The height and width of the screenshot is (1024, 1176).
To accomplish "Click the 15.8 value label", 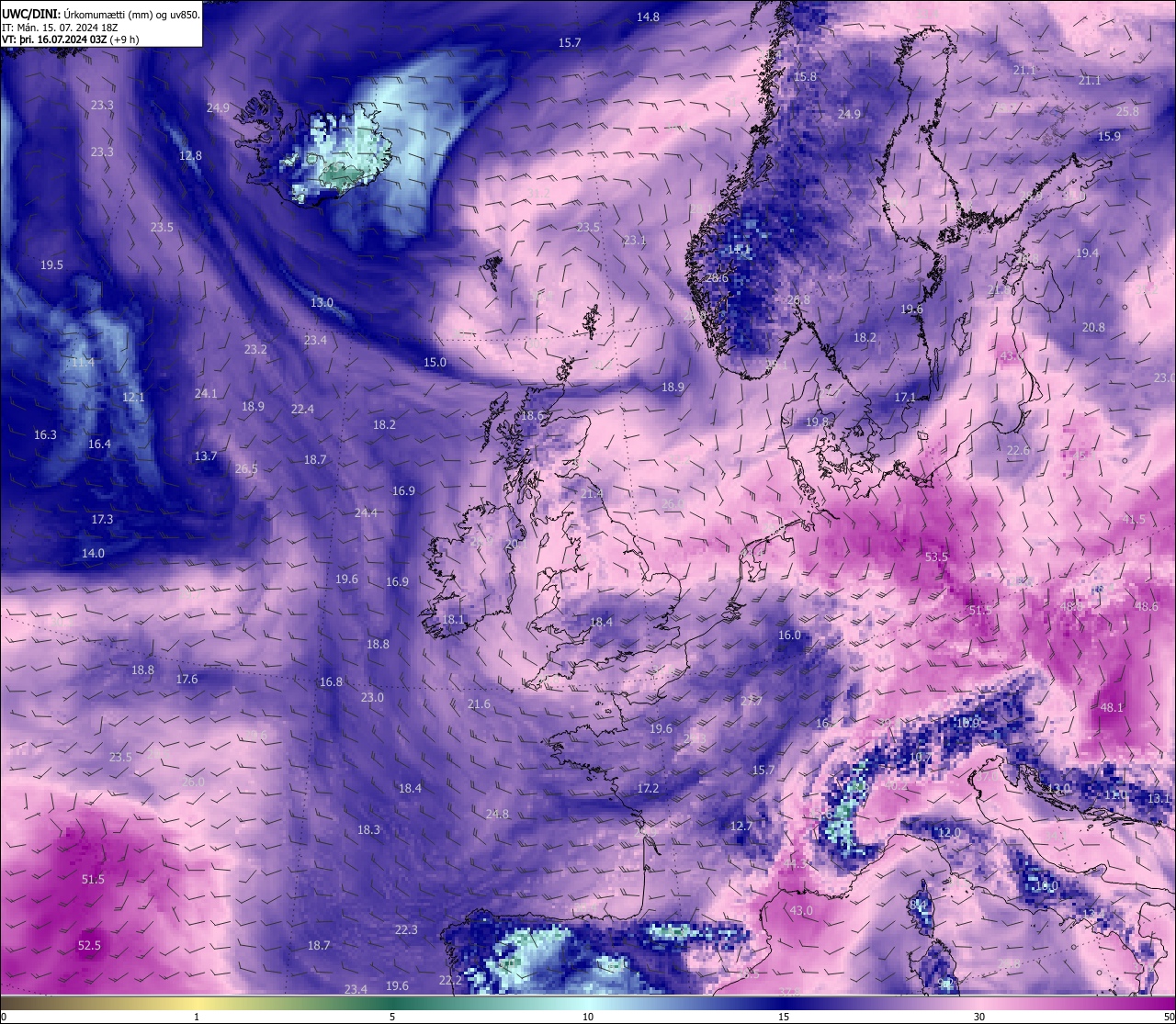I will click(805, 76).
